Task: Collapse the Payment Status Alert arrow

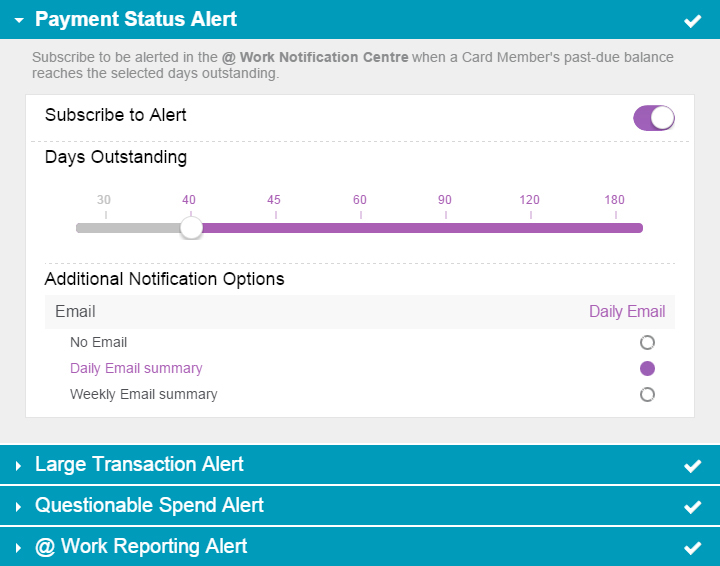Action: (x=18, y=20)
